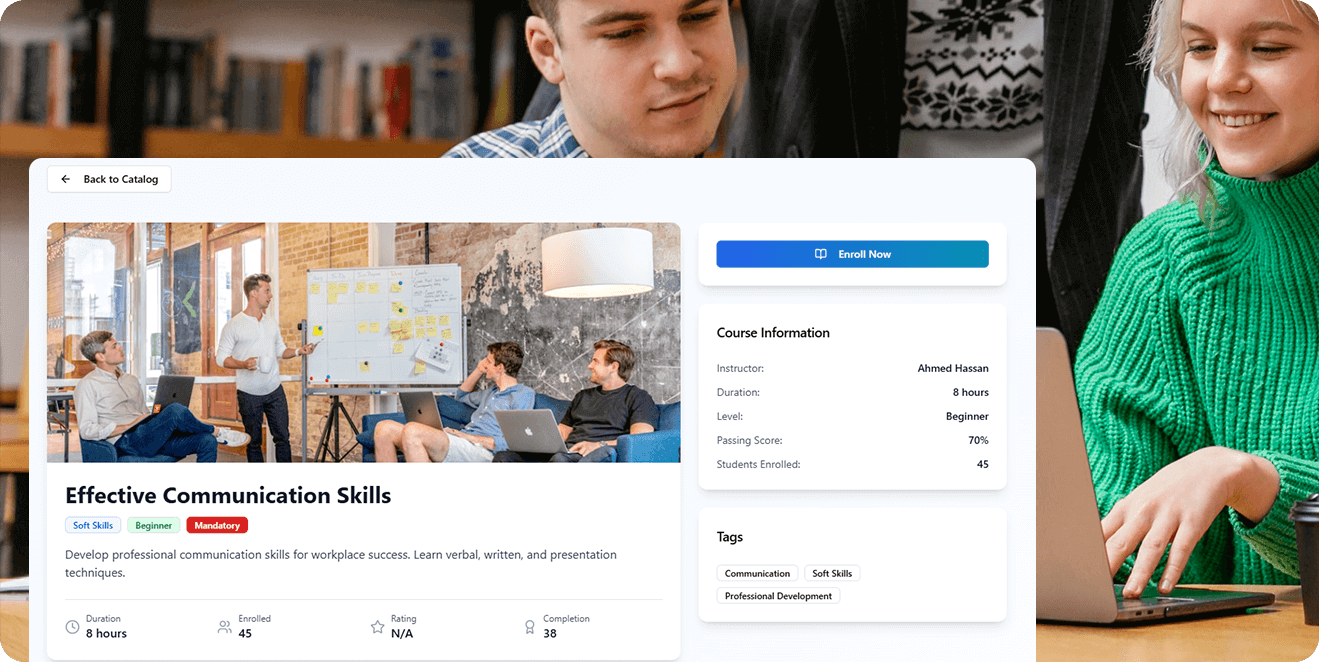The height and width of the screenshot is (662, 1319).
Task: Select the Soft Skills category badge
Action: (x=93, y=525)
